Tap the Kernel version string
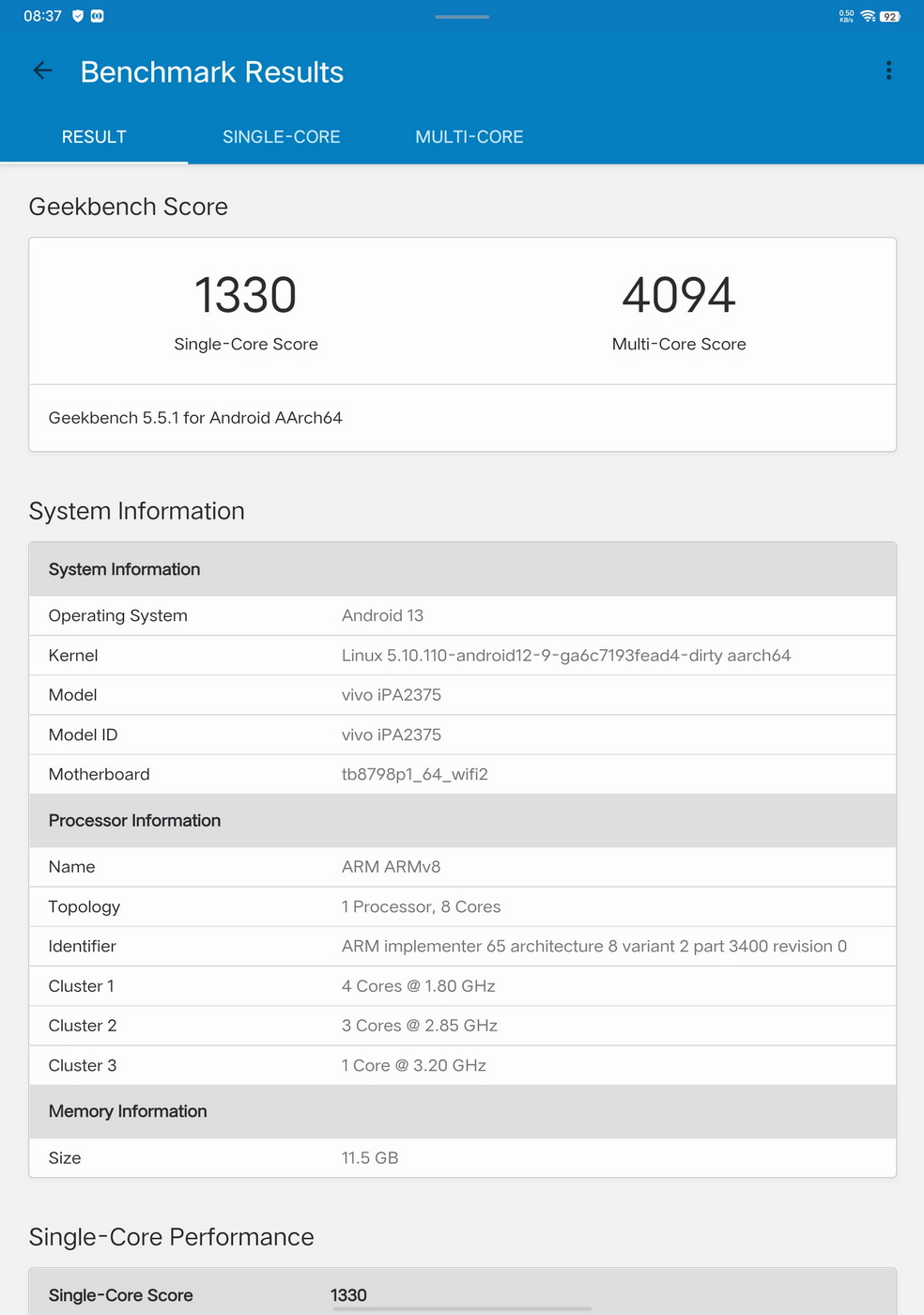 point(566,656)
